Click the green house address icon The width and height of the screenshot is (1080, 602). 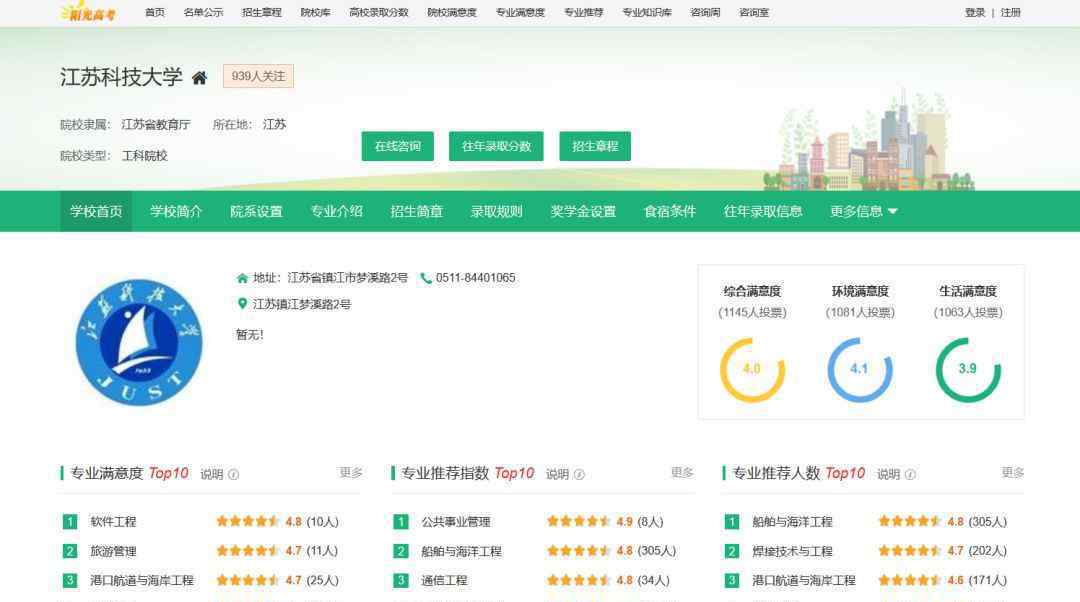[242, 278]
